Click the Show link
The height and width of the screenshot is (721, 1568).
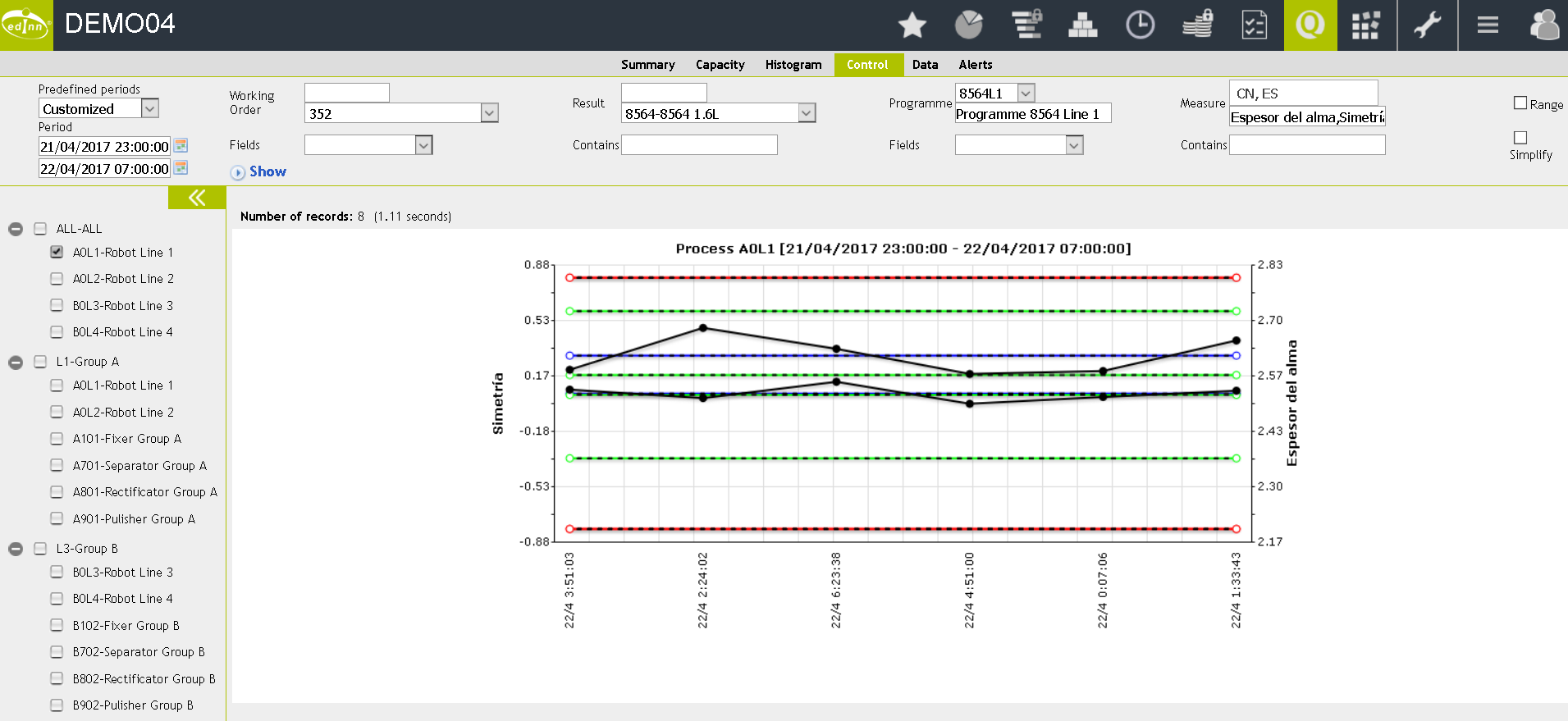tap(267, 171)
